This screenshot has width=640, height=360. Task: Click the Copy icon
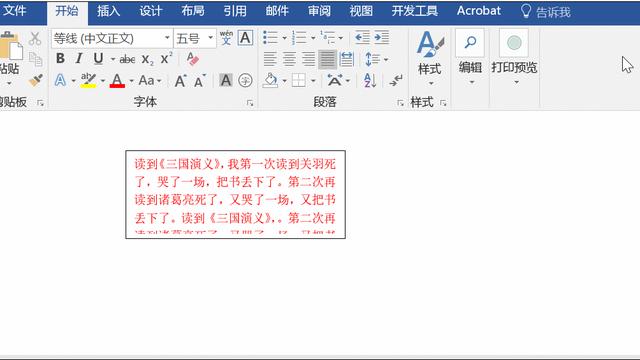[x=36, y=60]
